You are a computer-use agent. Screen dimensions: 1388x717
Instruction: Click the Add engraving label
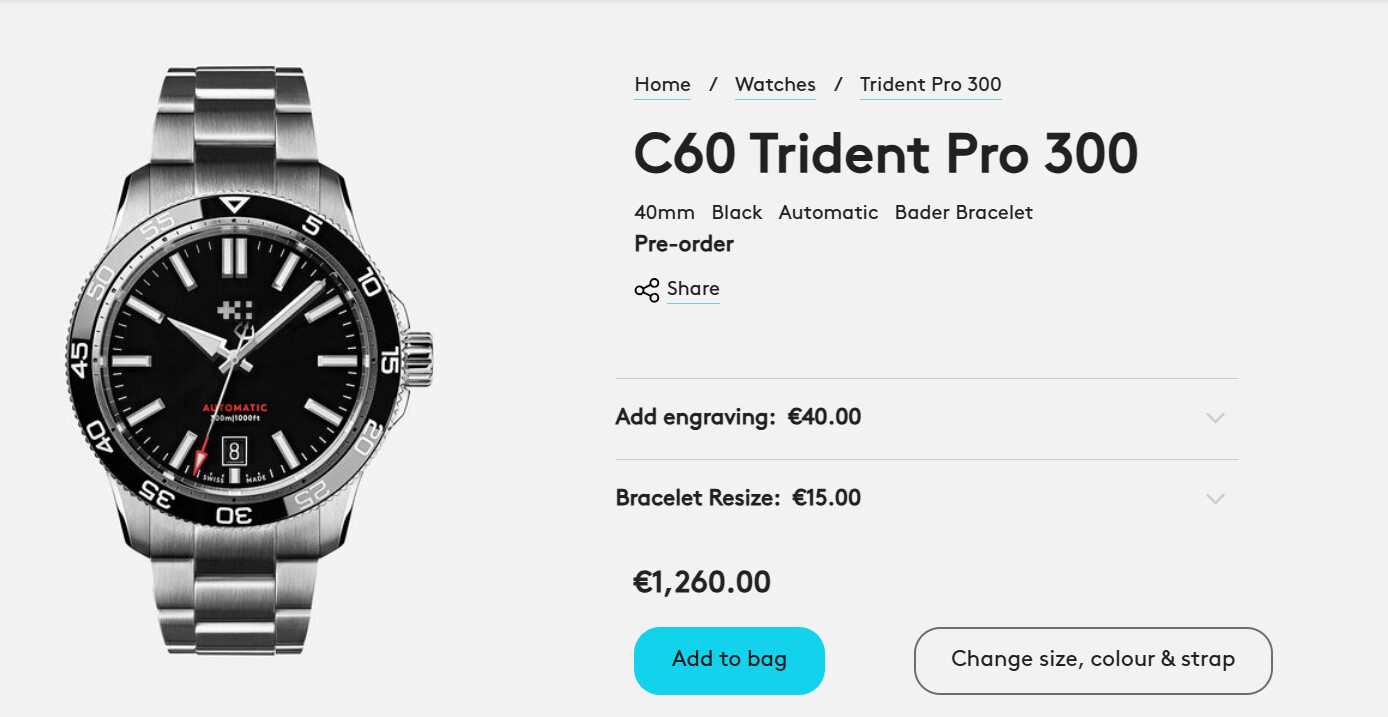click(x=695, y=417)
